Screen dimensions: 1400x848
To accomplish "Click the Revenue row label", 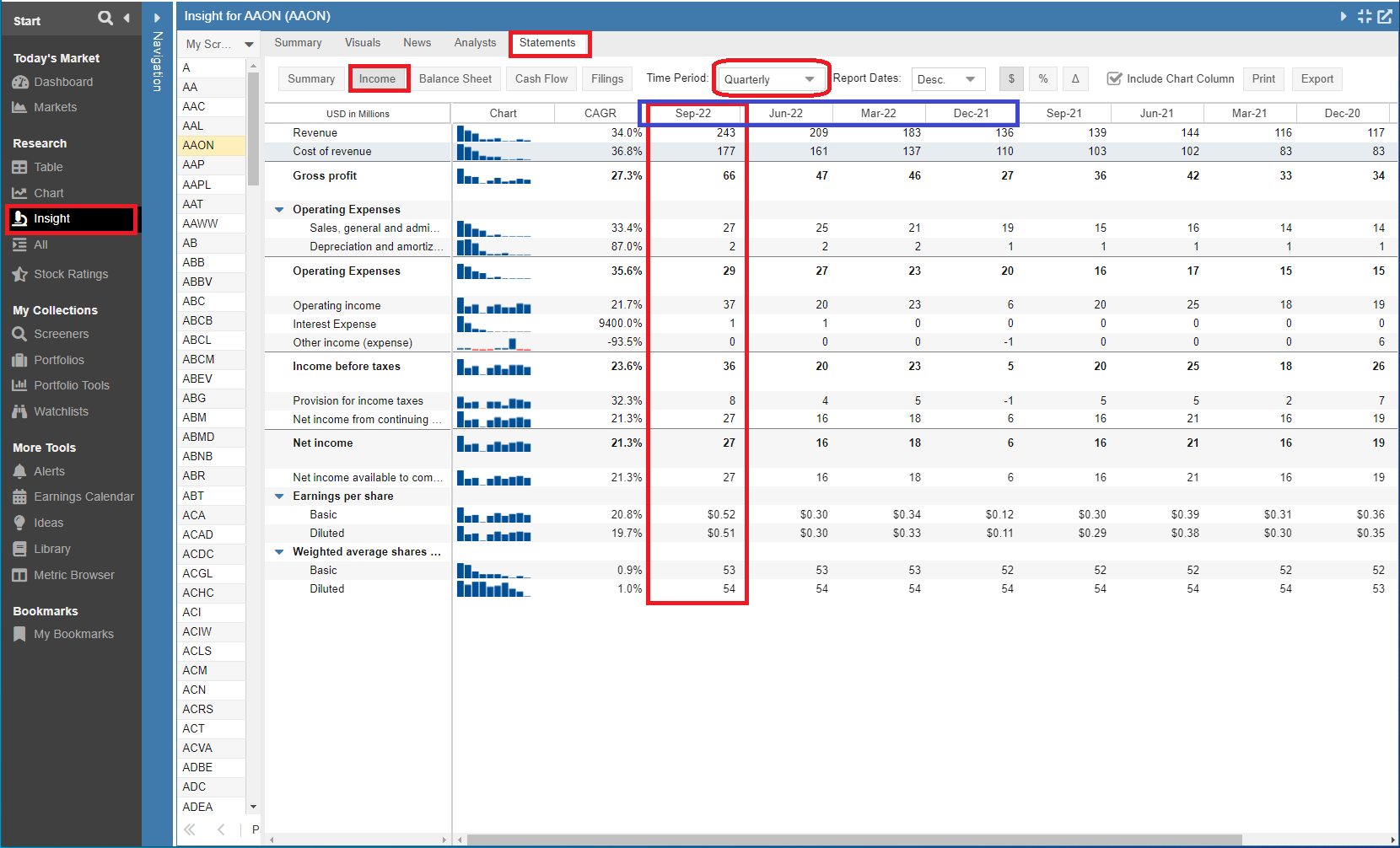I will [315, 132].
